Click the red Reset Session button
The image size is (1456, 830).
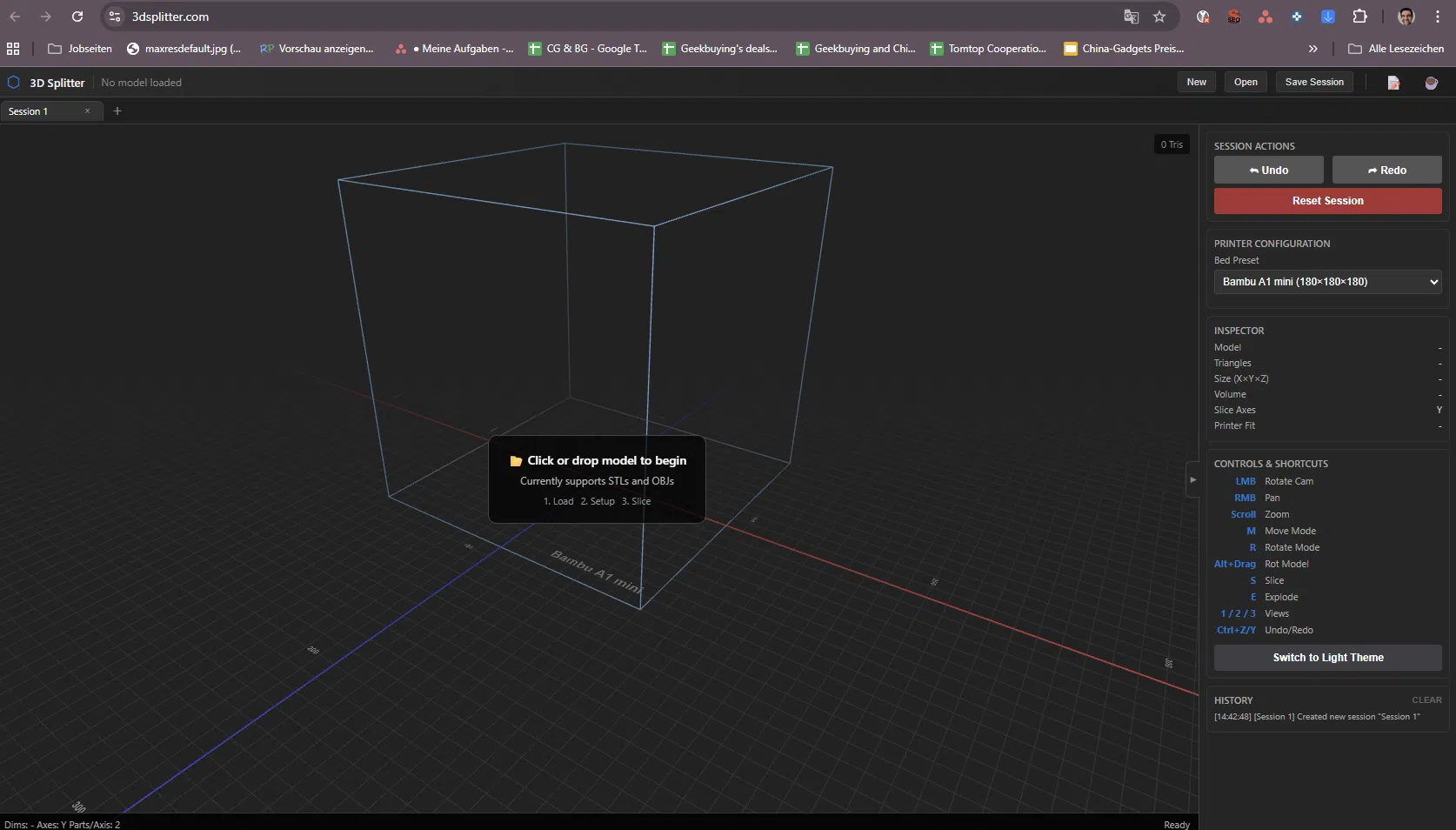tap(1327, 201)
